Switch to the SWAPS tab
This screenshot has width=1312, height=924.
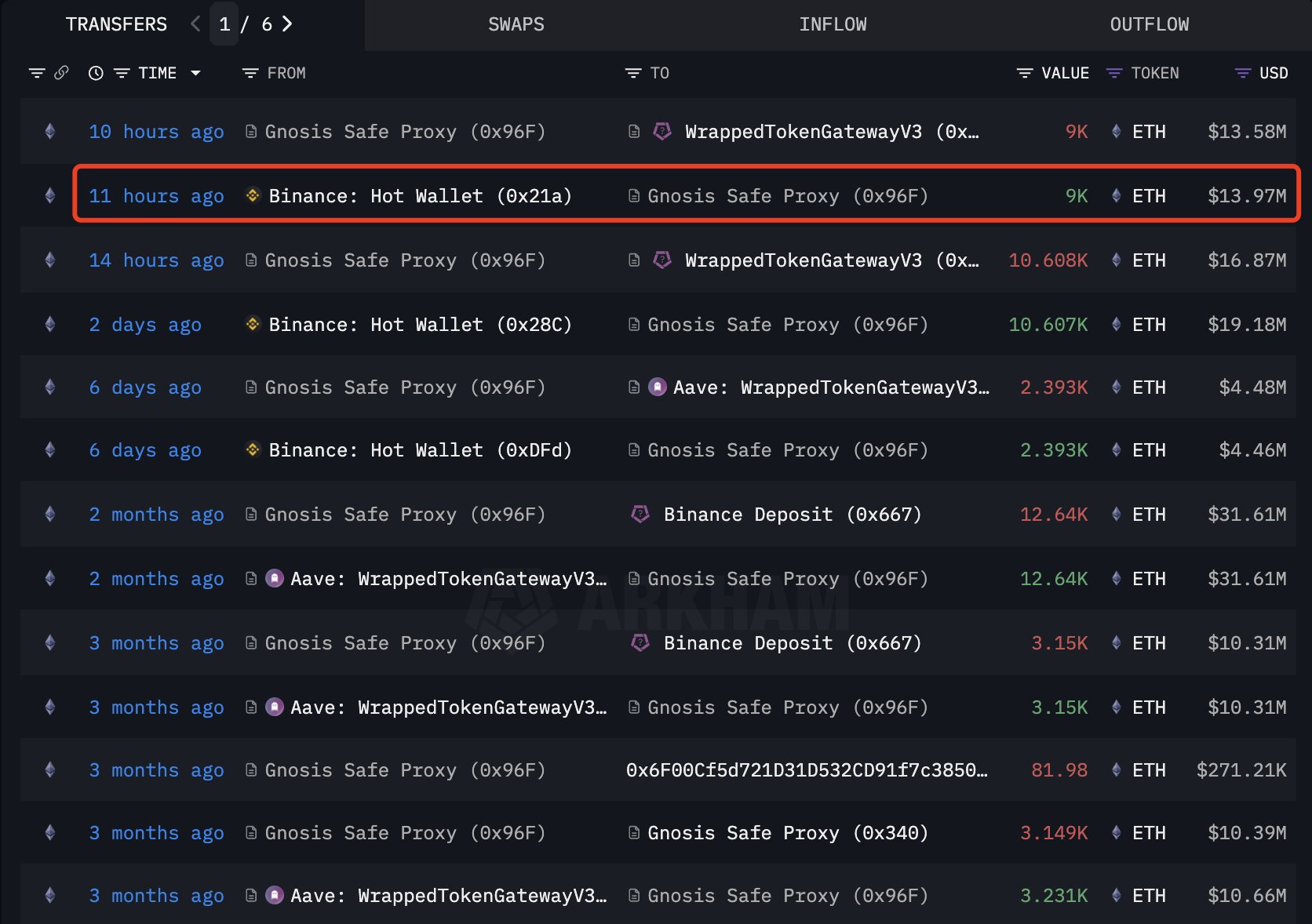coord(516,24)
